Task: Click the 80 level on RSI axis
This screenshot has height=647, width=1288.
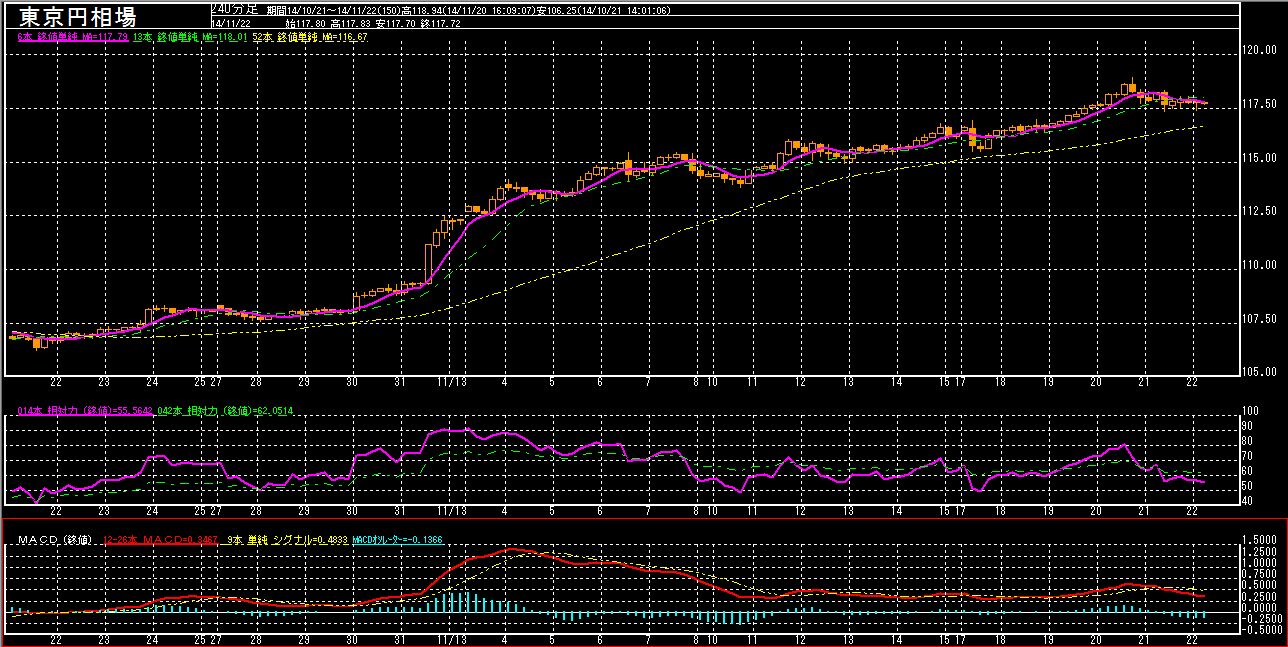Action: coord(1248,441)
